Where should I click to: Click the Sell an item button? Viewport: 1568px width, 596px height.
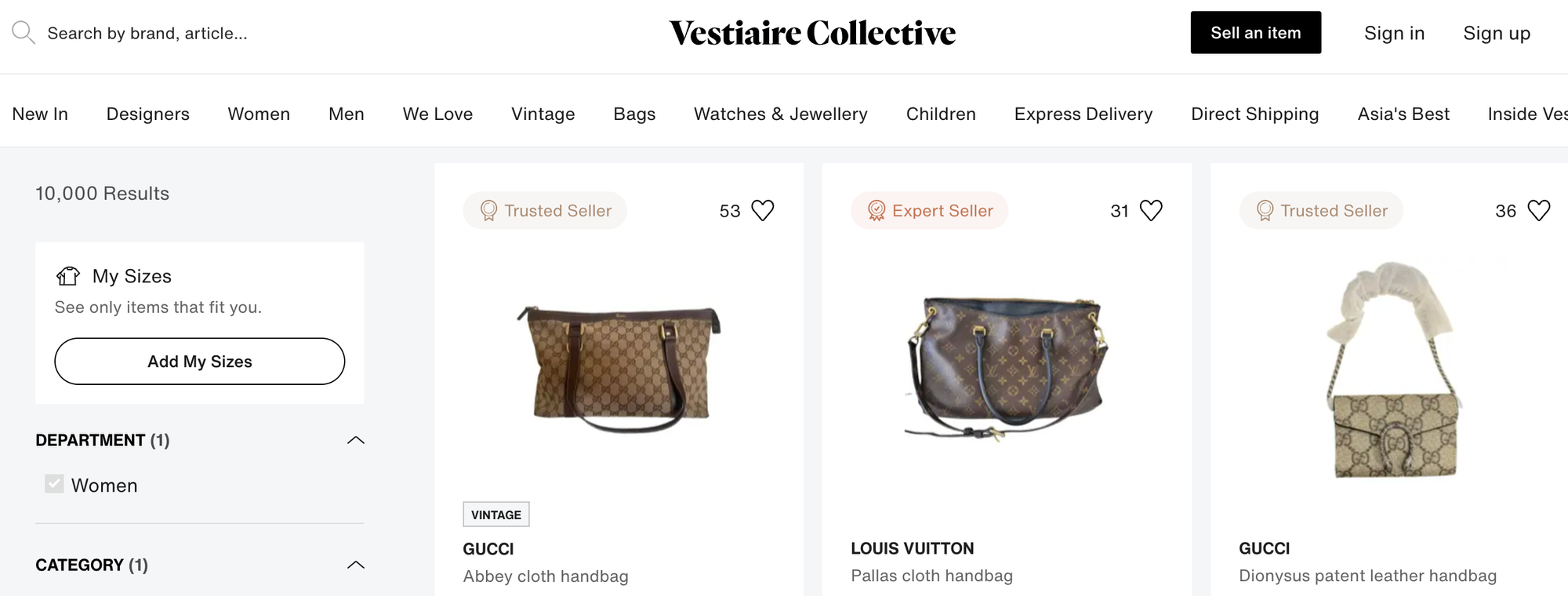(x=1255, y=33)
